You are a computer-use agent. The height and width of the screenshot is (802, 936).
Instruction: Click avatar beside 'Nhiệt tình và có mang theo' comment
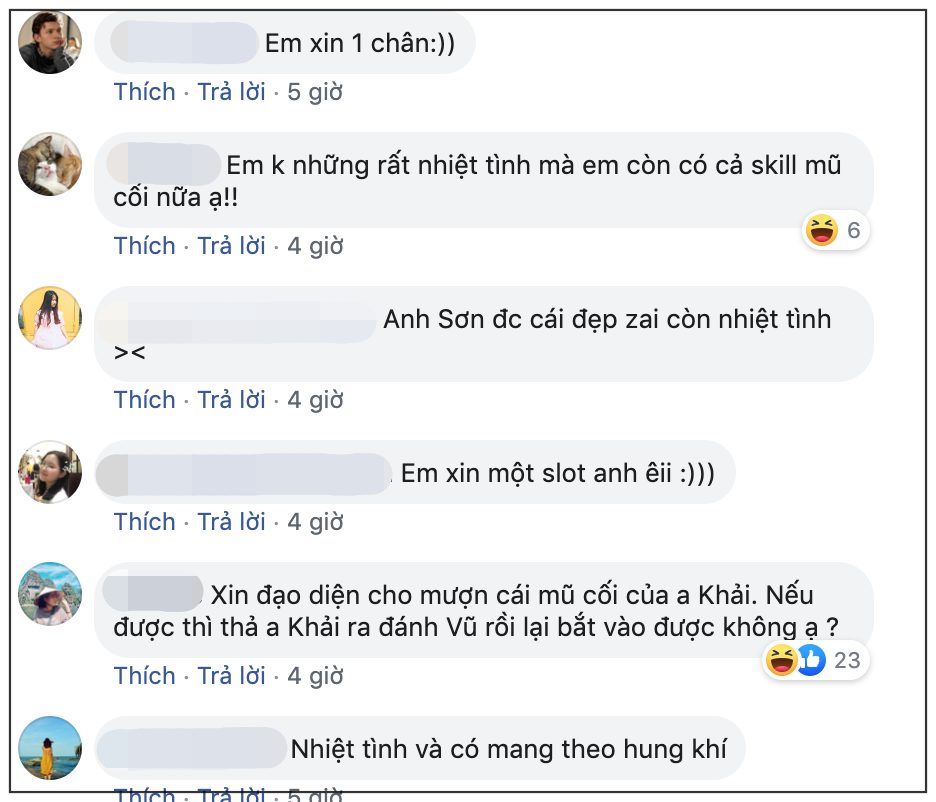pos(50,747)
